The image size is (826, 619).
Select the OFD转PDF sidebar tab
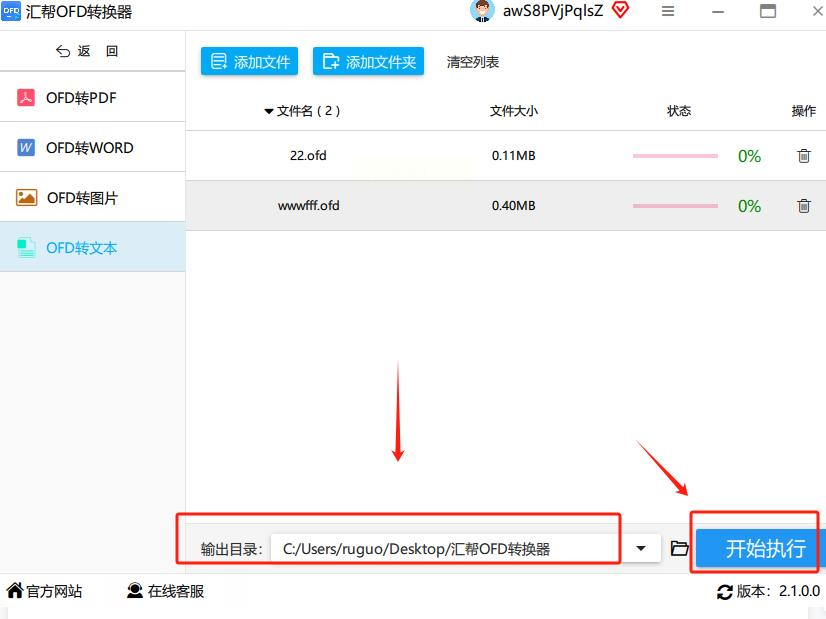click(x=92, y=97)
